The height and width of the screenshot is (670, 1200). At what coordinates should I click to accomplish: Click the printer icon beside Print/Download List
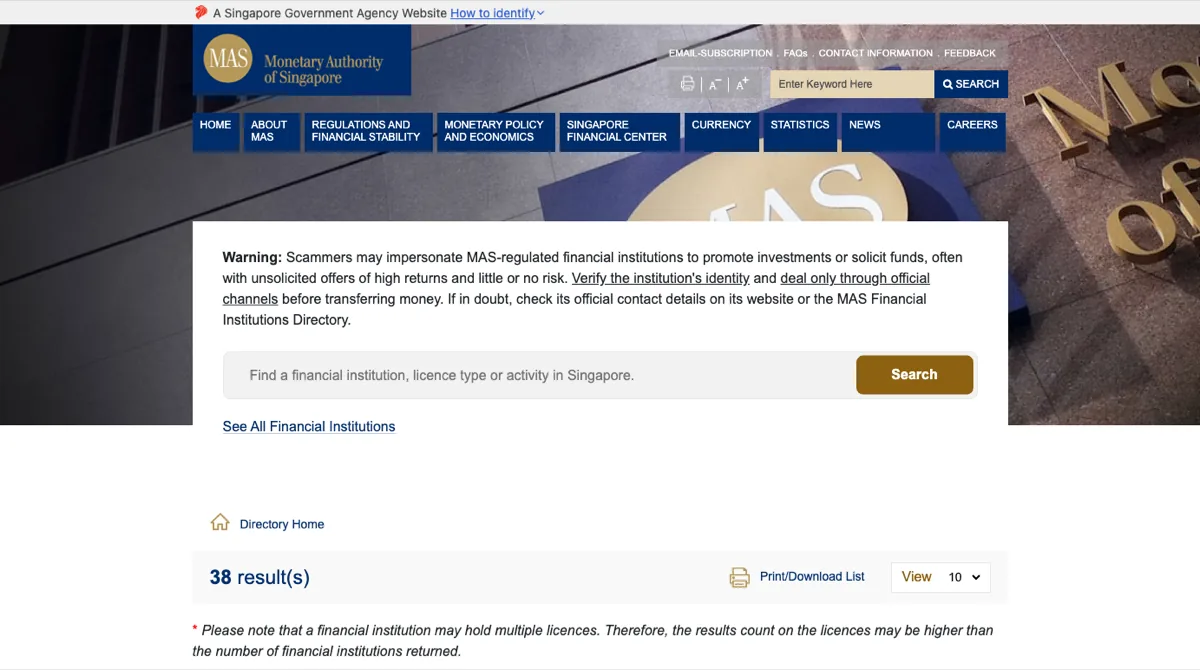tap(739, 577)
